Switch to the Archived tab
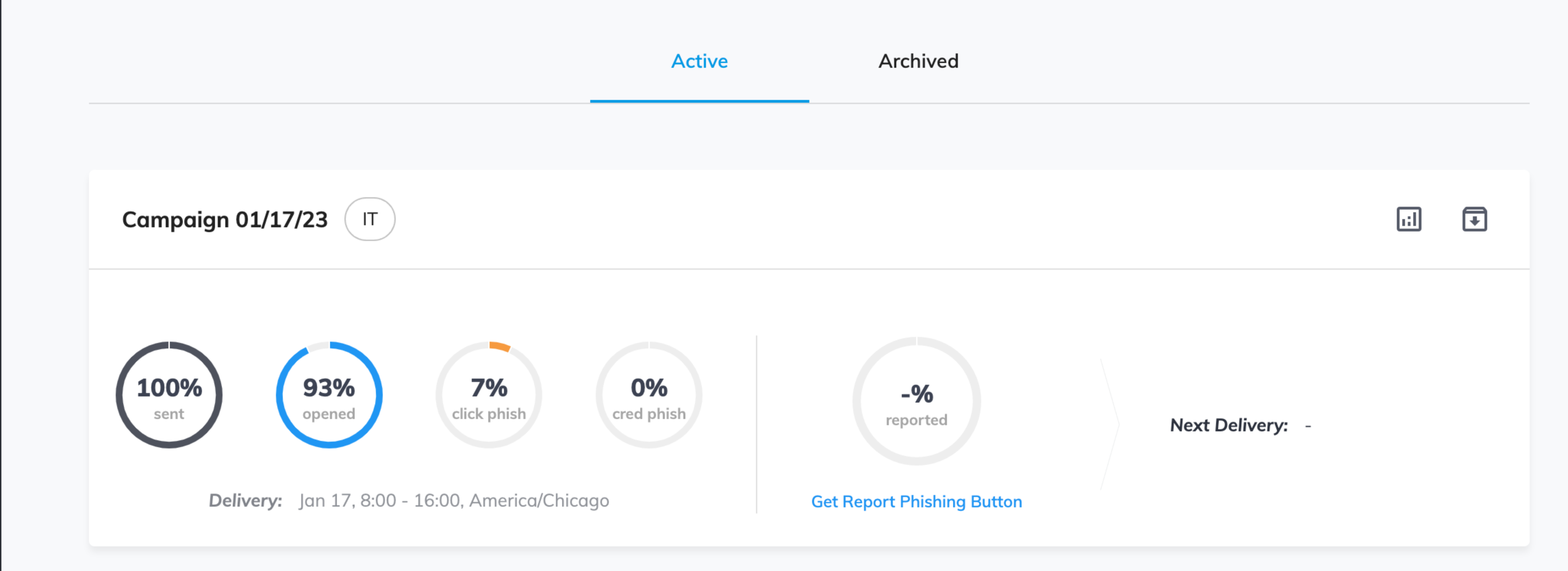This screenshot has width=1568, height=571. point(918,61)
